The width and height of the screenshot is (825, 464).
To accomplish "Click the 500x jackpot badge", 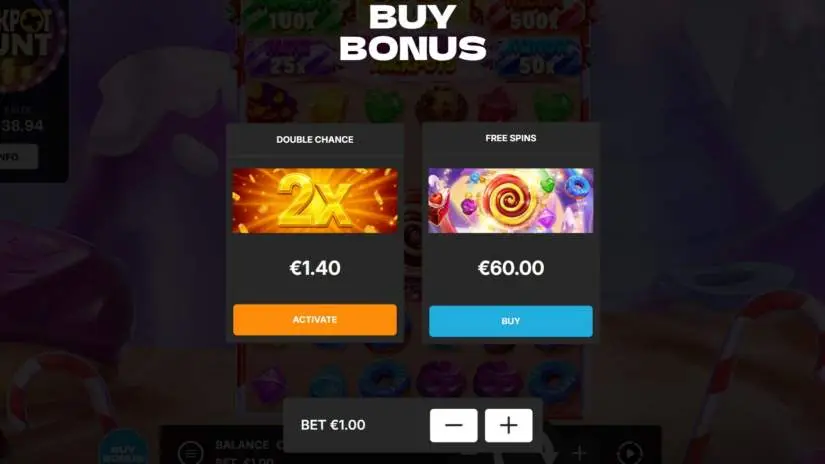I will (534, 18).
